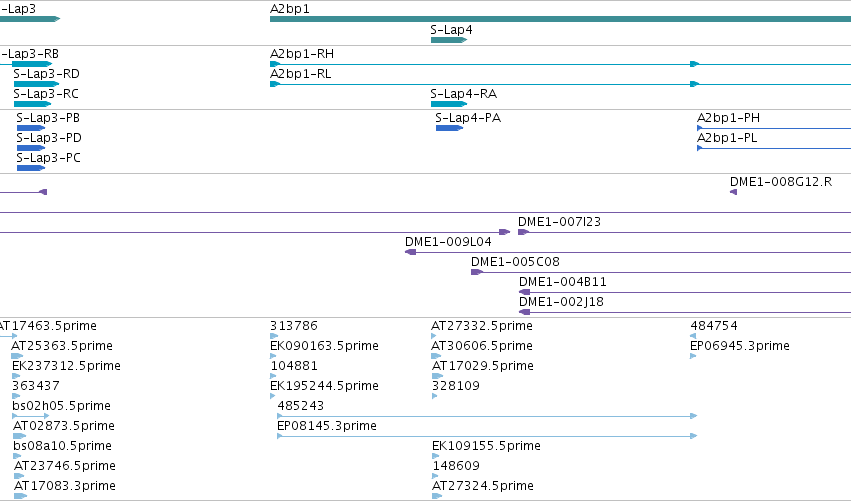851x501 pixels.
Task: Select the S-Lap4 gene bar
Action: (x=449, y=40)
